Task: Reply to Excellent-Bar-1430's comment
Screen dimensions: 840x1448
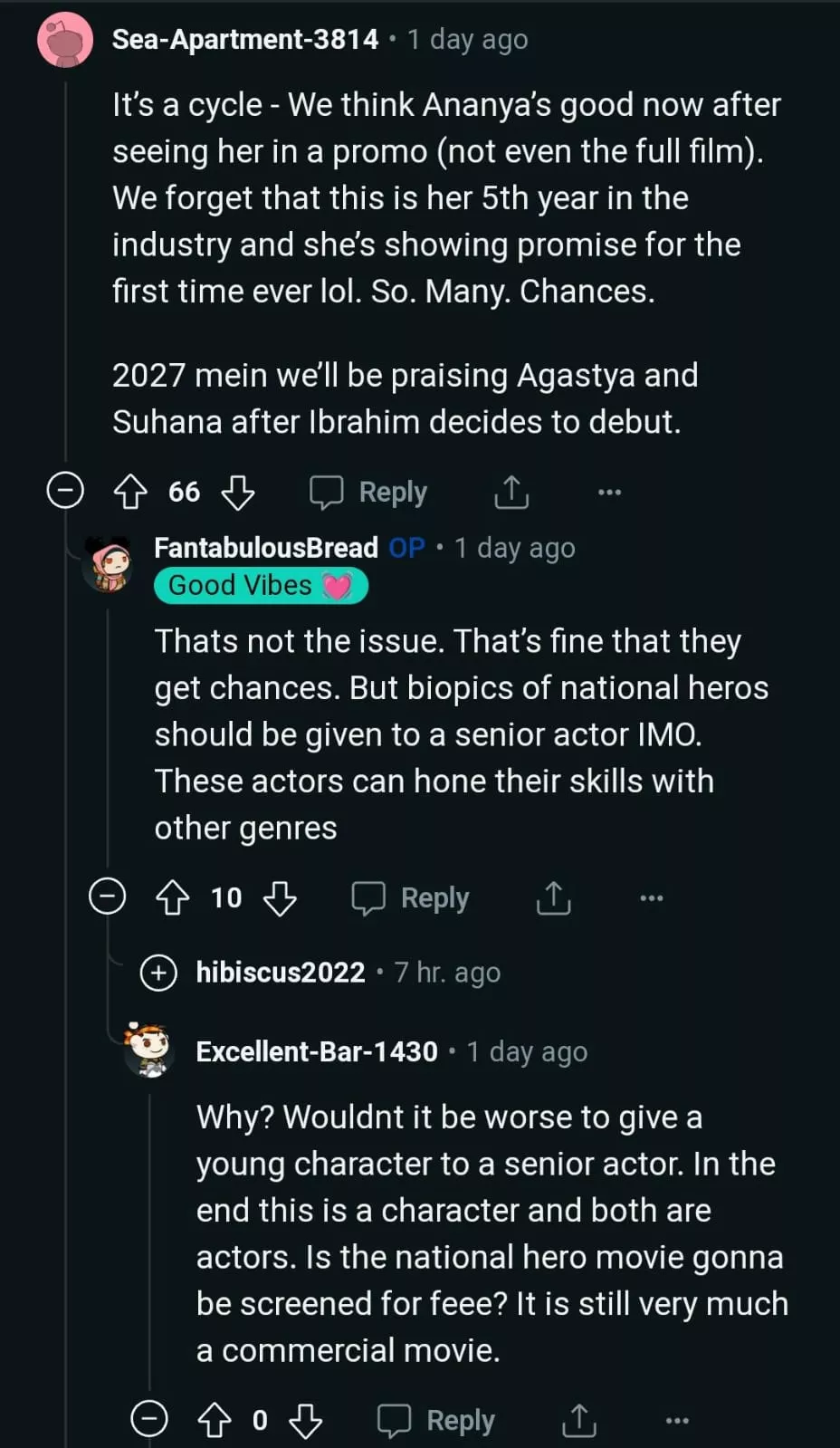Action: click(x=436, y=1419)
